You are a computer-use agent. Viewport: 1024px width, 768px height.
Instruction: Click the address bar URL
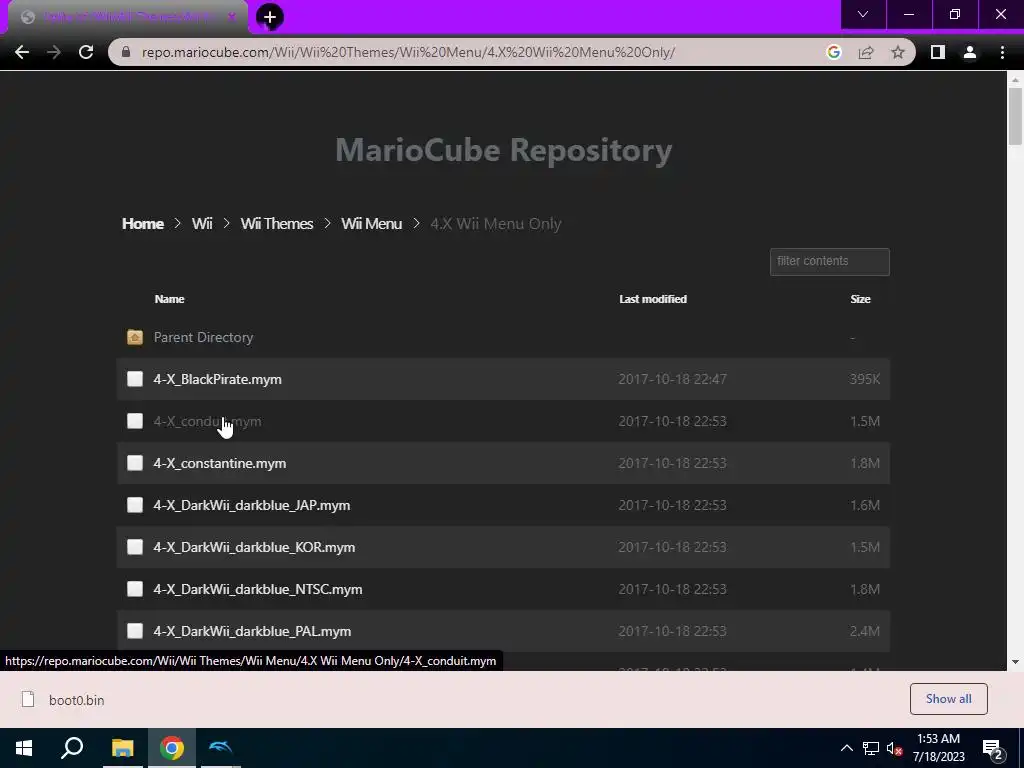click(408, 52)
